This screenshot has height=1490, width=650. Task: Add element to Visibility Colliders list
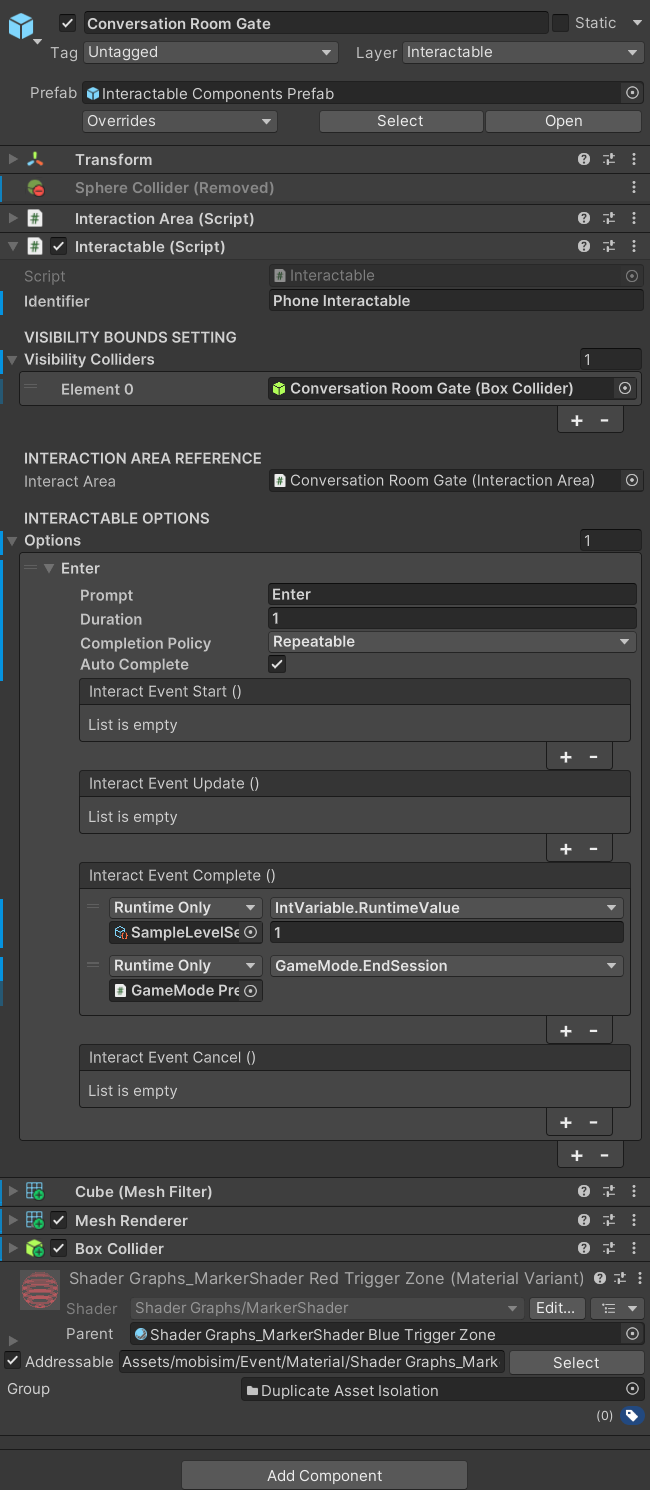click(x=577, y=421)
